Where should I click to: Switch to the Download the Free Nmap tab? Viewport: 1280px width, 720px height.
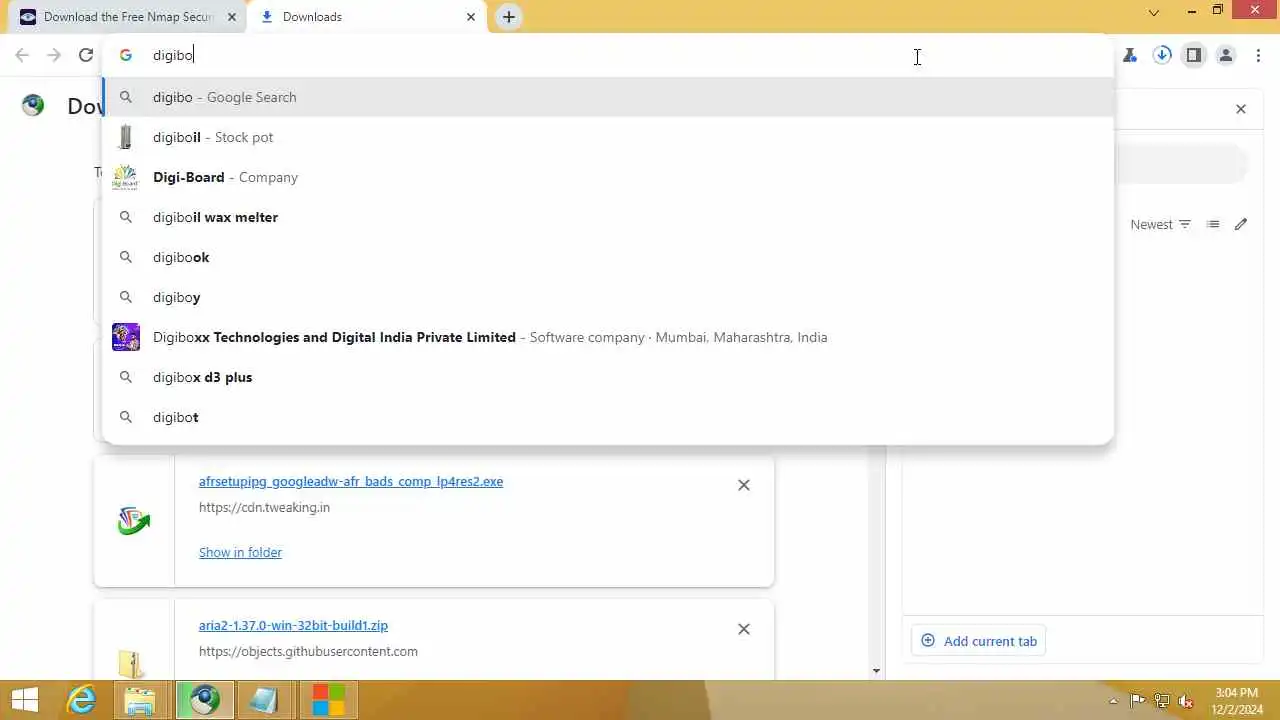(x=128, y=17)
